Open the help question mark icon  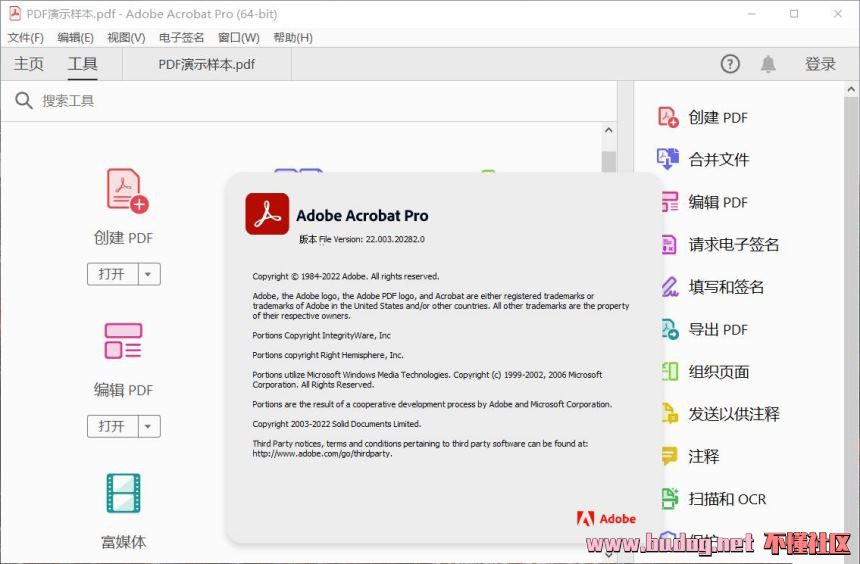pyautogui.click(x=730, y=64)
